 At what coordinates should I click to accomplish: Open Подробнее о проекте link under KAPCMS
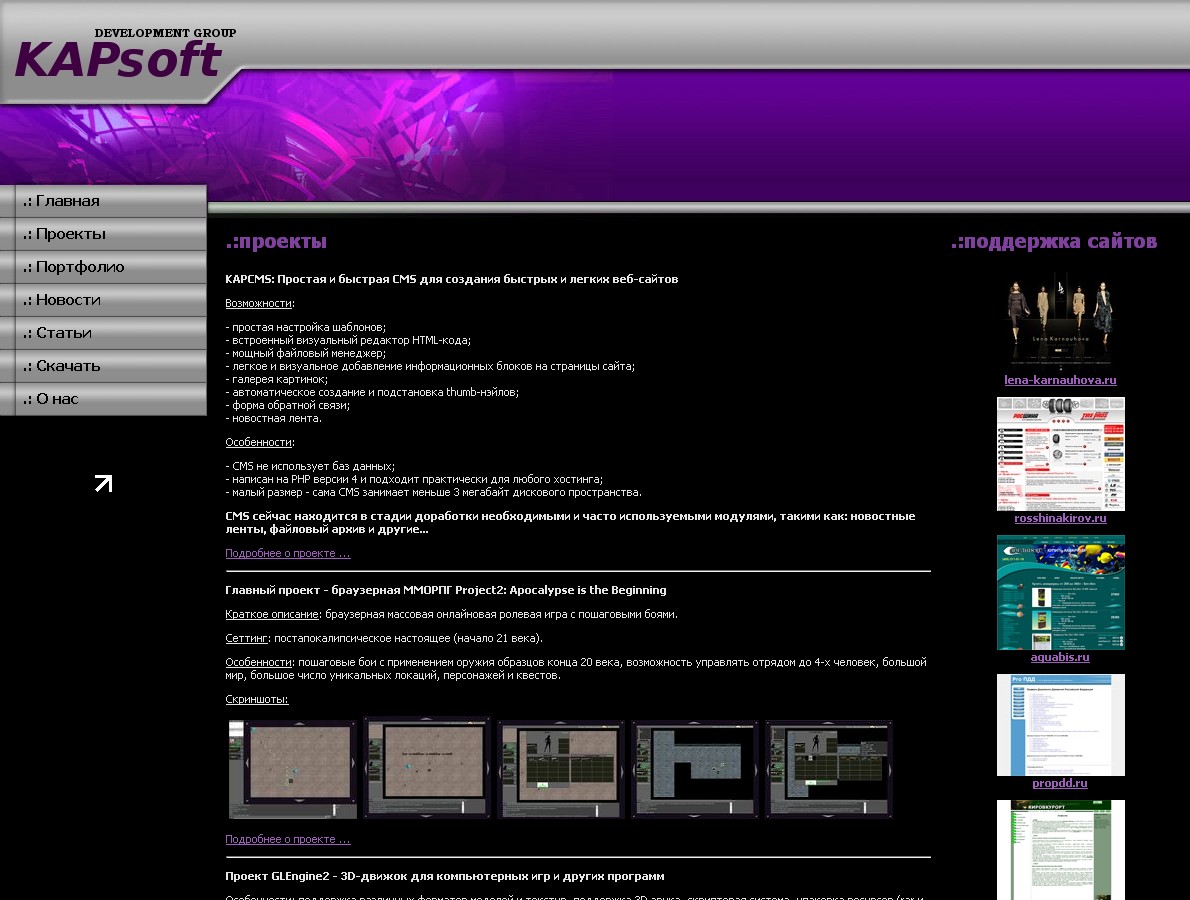point(288,553)
